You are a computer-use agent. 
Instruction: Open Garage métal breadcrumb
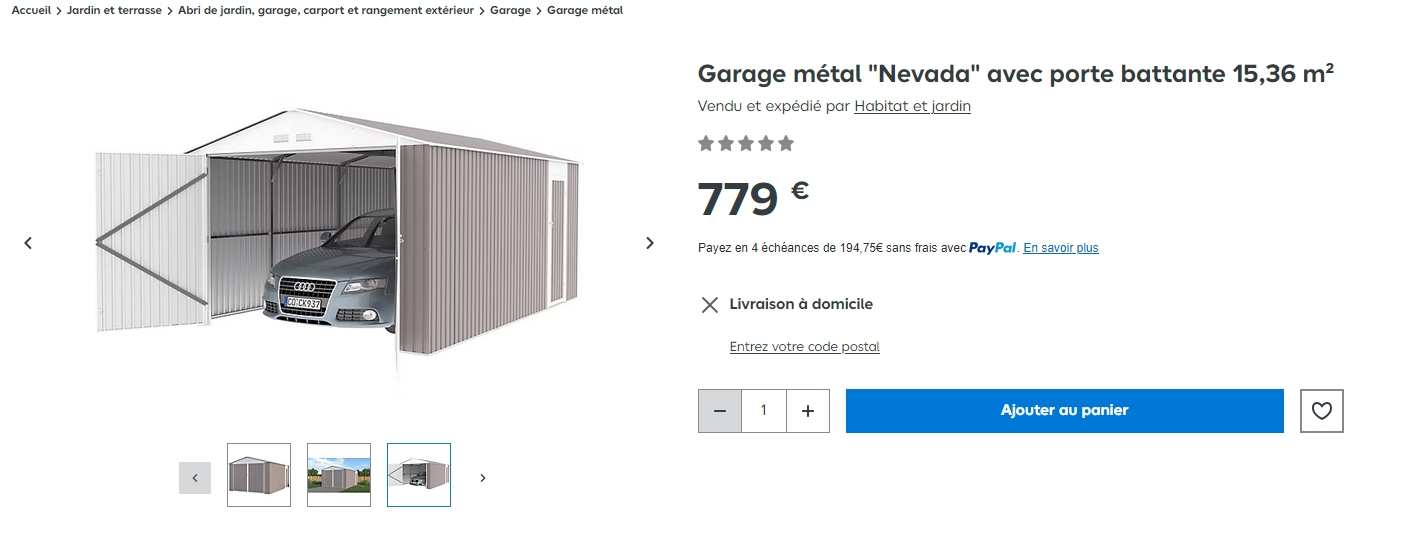(584, 10)
